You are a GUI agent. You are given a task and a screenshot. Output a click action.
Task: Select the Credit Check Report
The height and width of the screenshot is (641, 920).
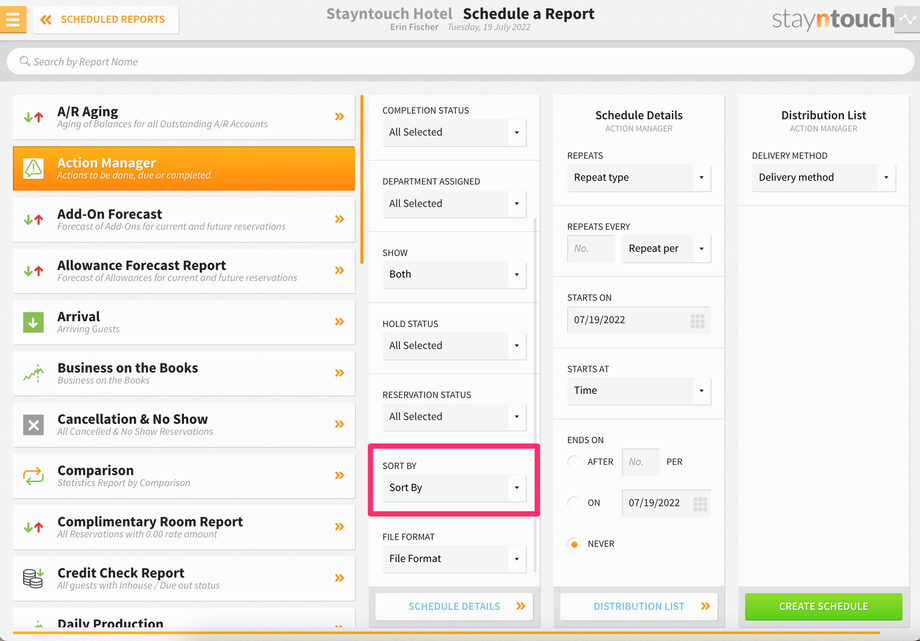(x=184, y=578)
